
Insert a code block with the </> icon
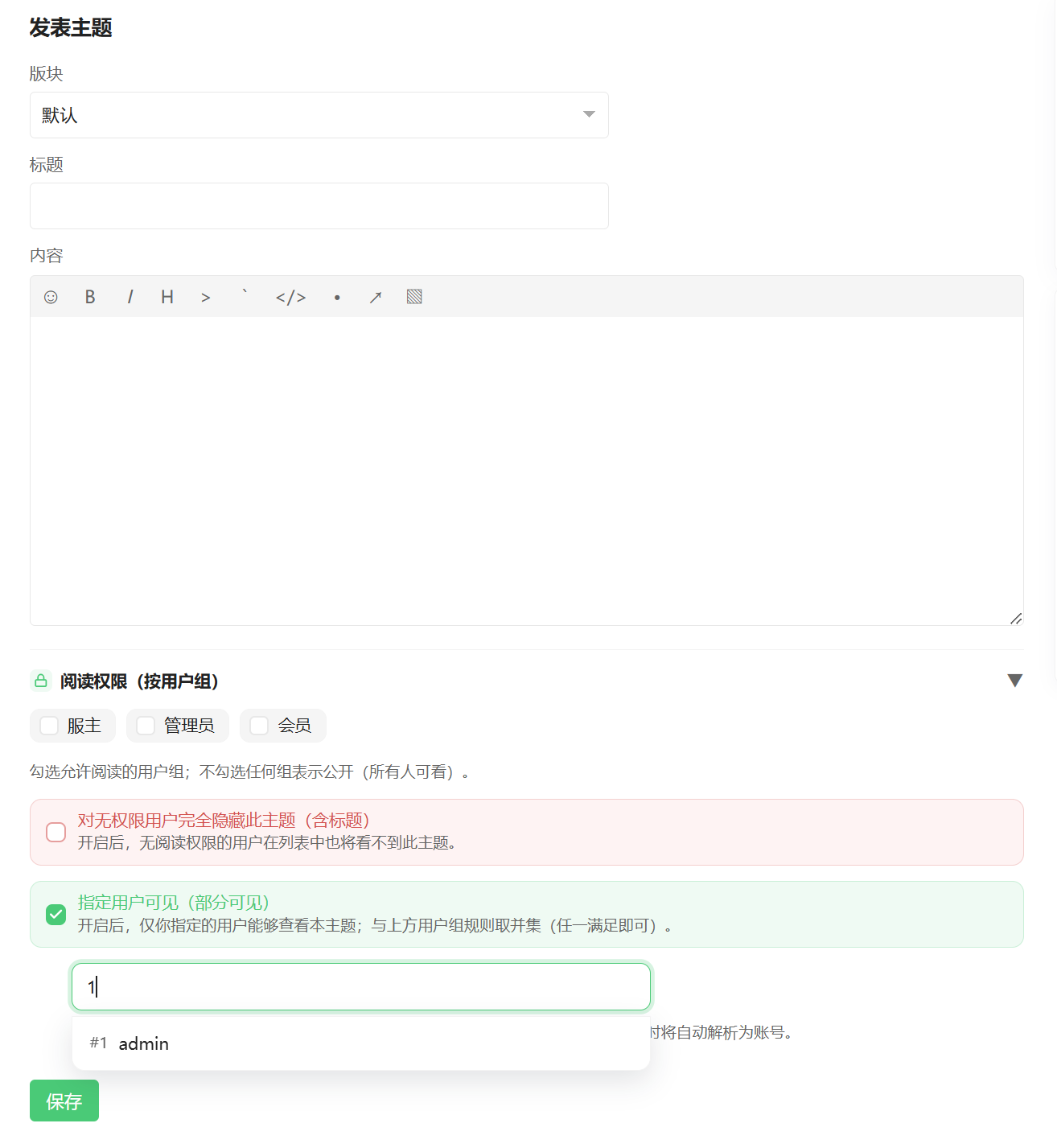(x=290, y=297)
